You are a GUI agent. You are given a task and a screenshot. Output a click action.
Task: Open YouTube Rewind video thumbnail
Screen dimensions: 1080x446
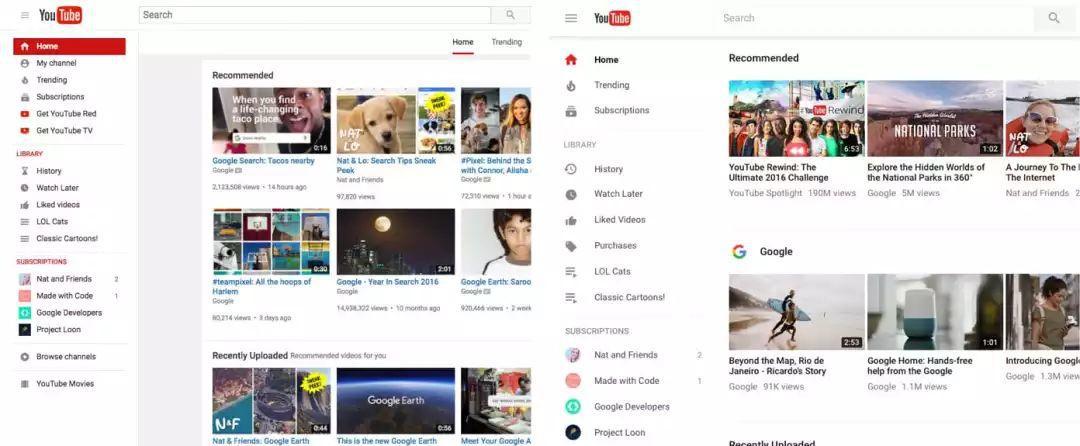click(x=796, y=118)
